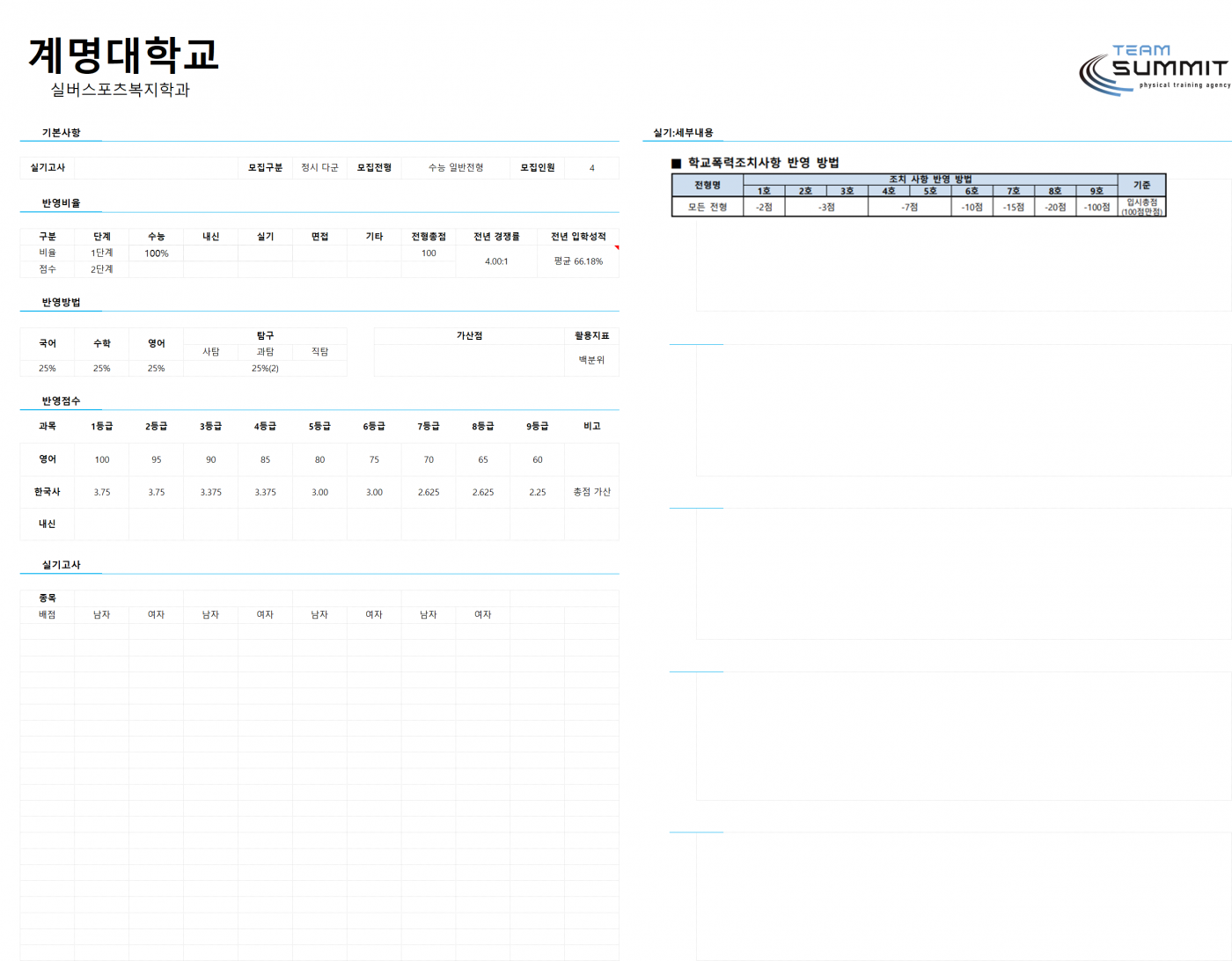Select the 모집인원 value cell showing 4
The image size is (1232, 961).
tap(591, 167)
